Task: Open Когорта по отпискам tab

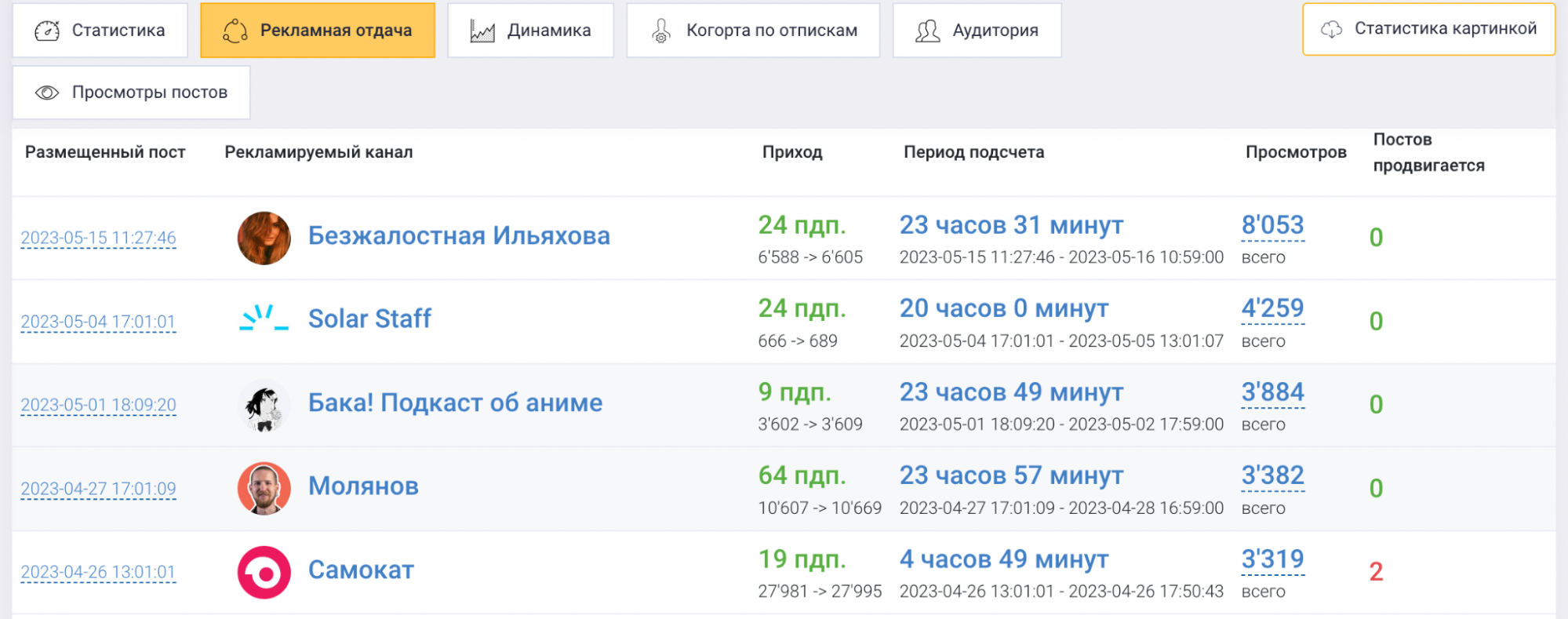Action: coord(753,31)
